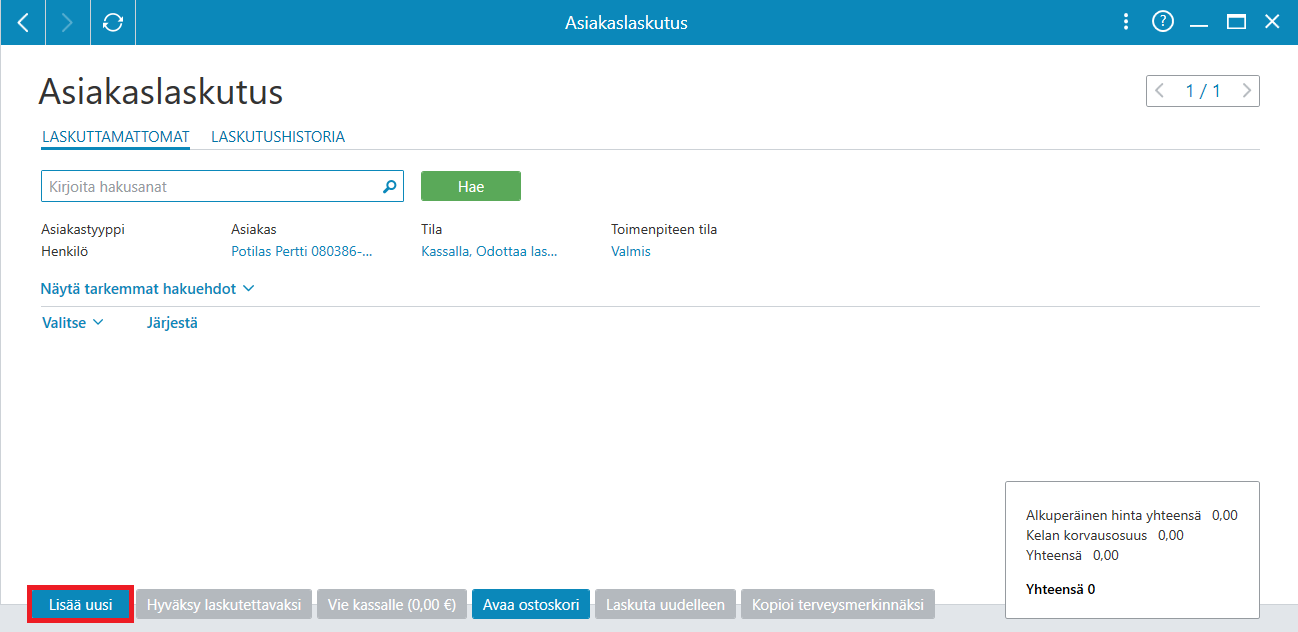This screenshot has height=632, width=1298.
Task: Refresh the Asiakaslaskutus view
Action: coord(113,22)
